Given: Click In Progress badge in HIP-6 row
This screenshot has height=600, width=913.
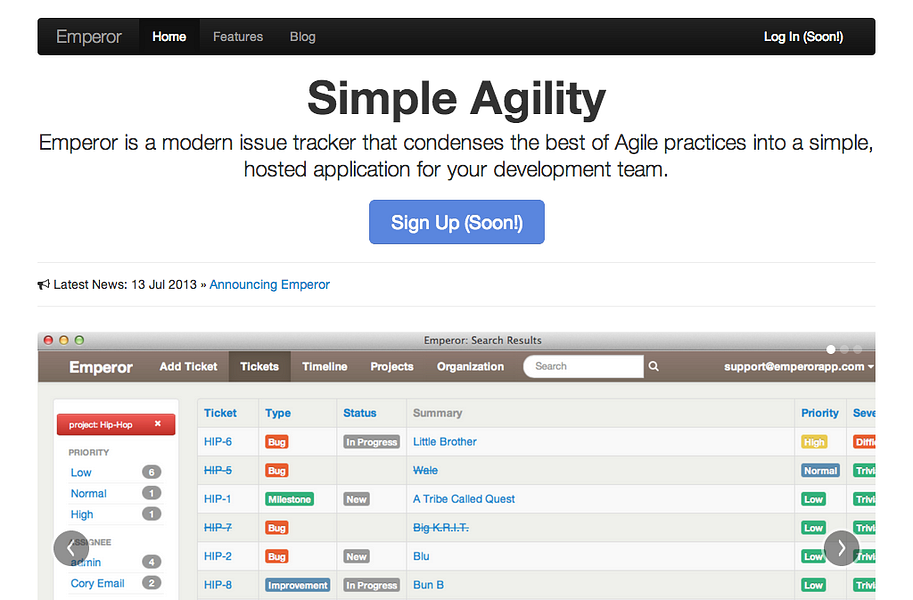Looking at the screenshot, I should [371, 442].
